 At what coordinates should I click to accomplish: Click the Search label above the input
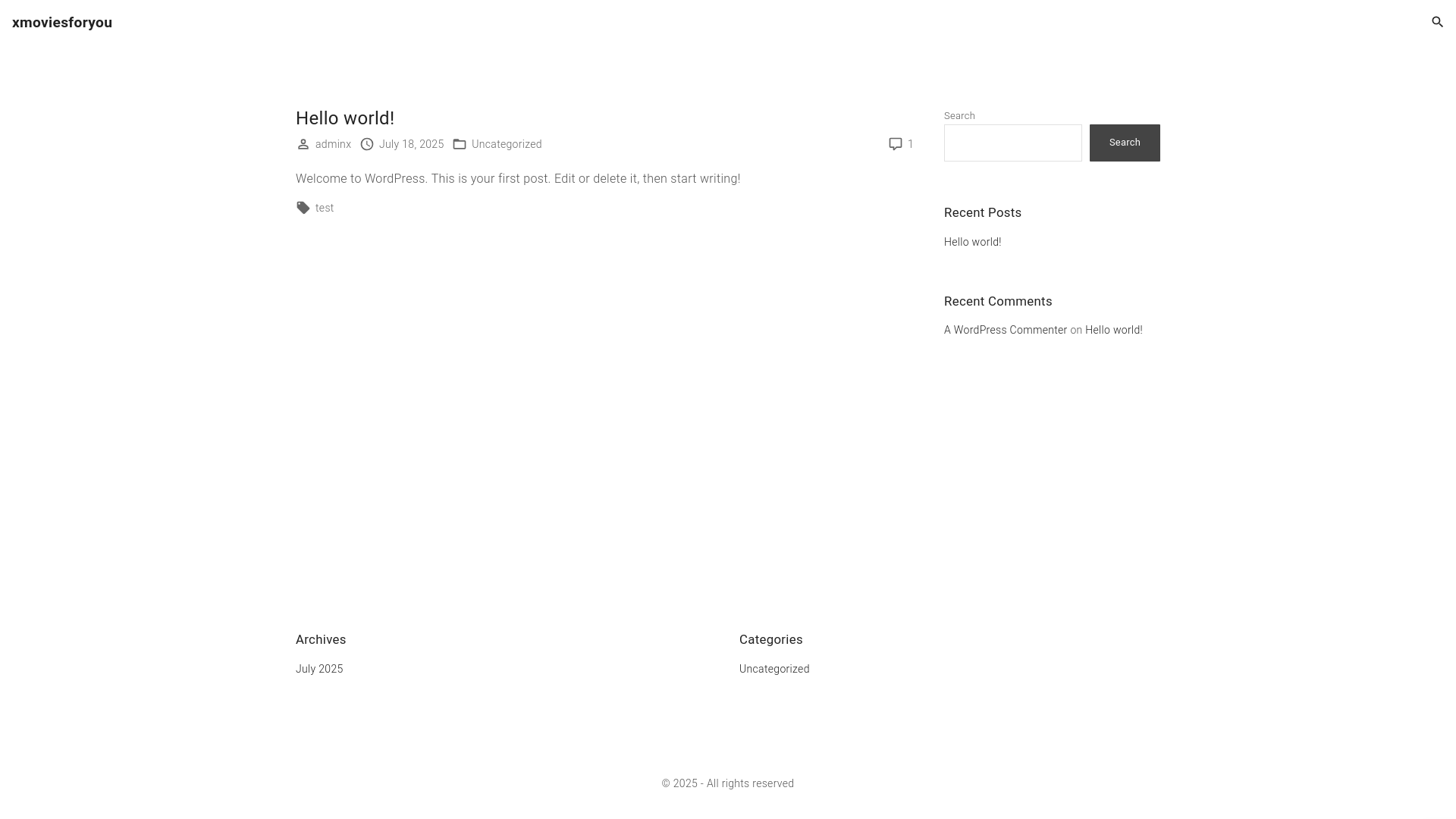959,116
